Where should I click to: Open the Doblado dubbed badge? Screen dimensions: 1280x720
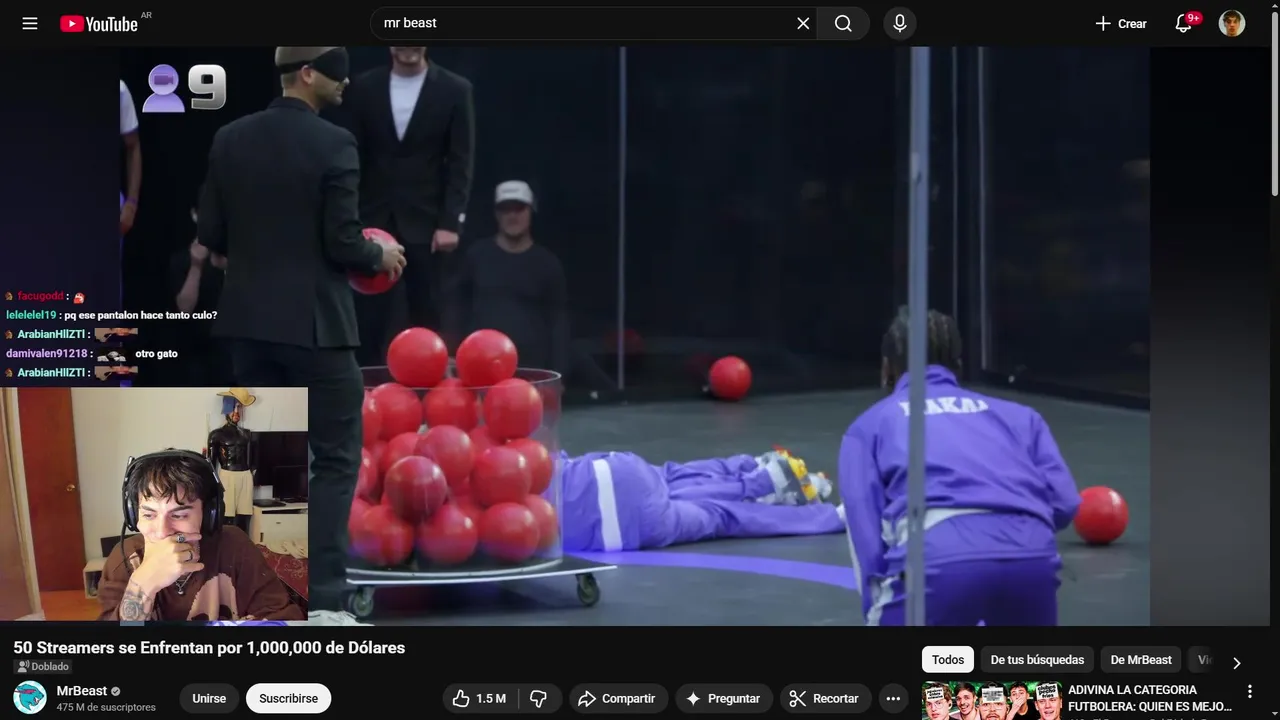(43, 666)
